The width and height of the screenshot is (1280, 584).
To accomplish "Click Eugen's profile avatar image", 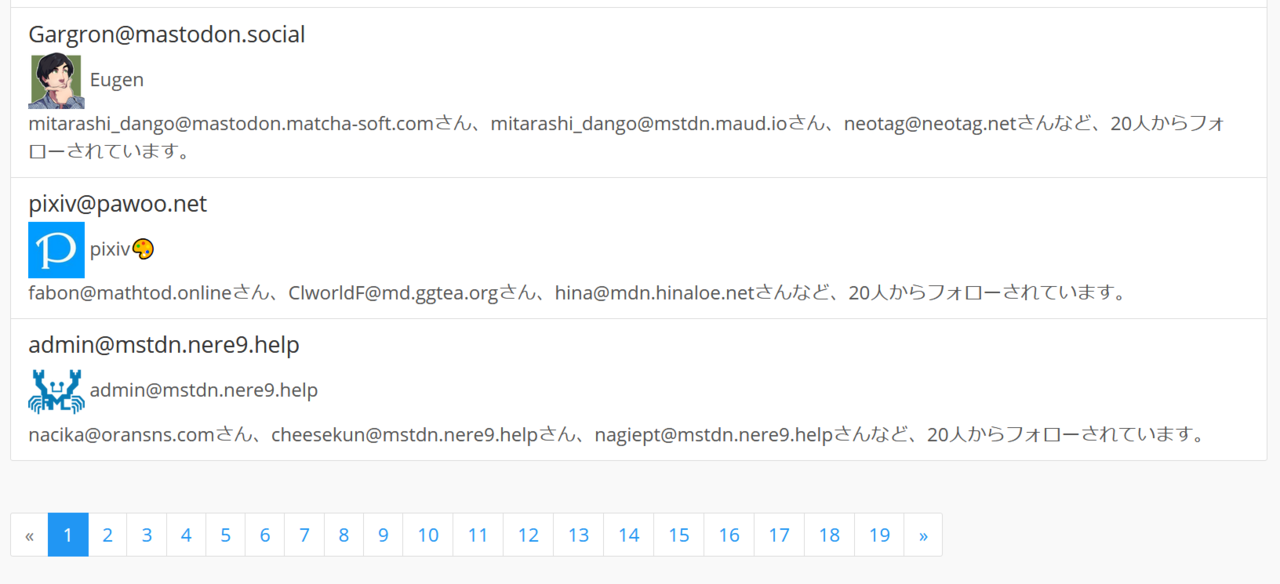I will (56, 81).
